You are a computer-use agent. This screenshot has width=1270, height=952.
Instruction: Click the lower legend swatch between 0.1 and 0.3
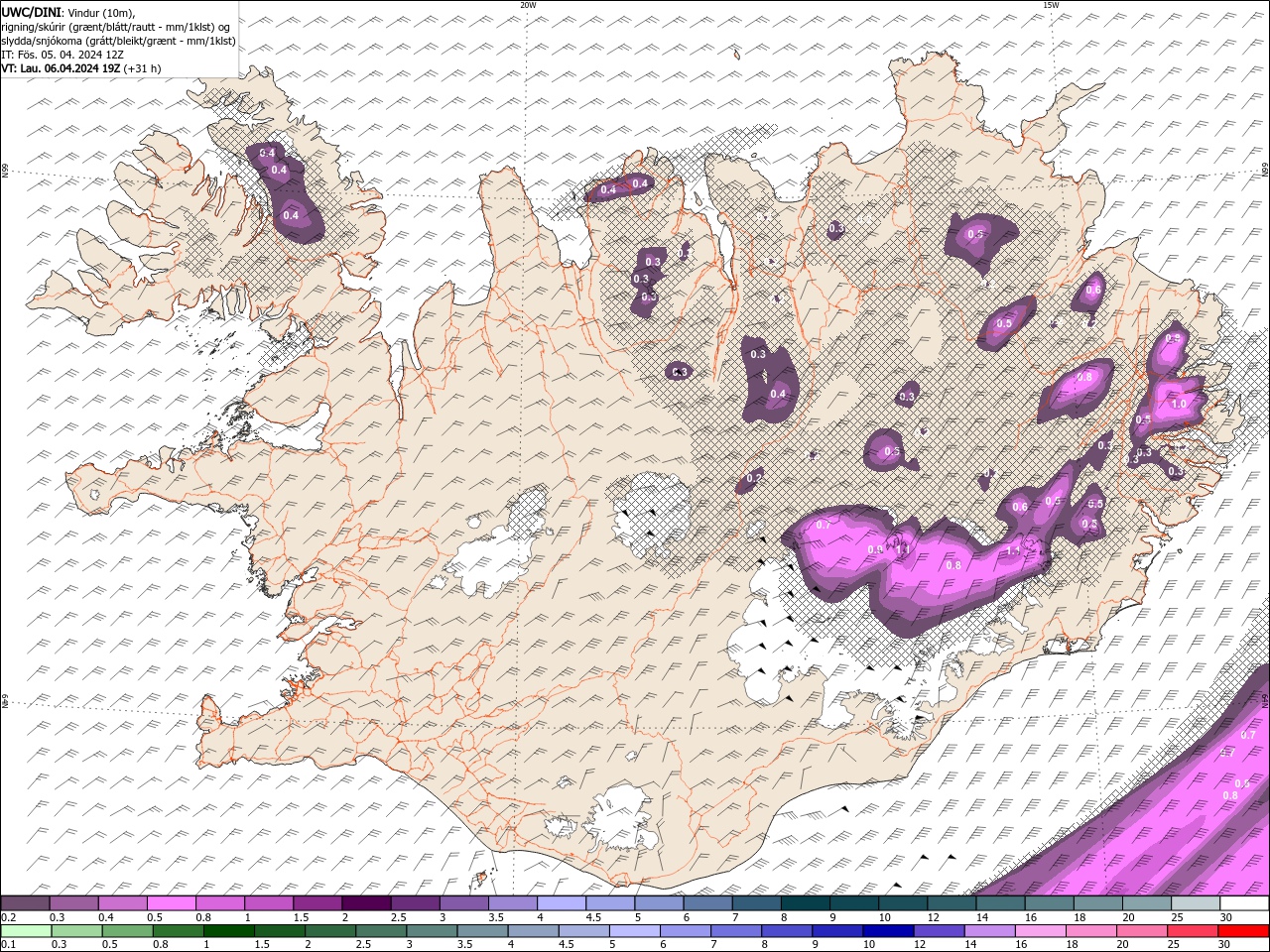pos(26,931)
